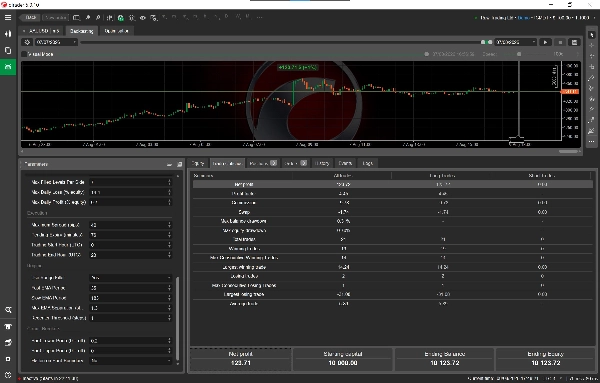Image resolution: width=600 pixels, height=383 pixels.
Task: Click the All trades column header
Action: click(342, 176)
